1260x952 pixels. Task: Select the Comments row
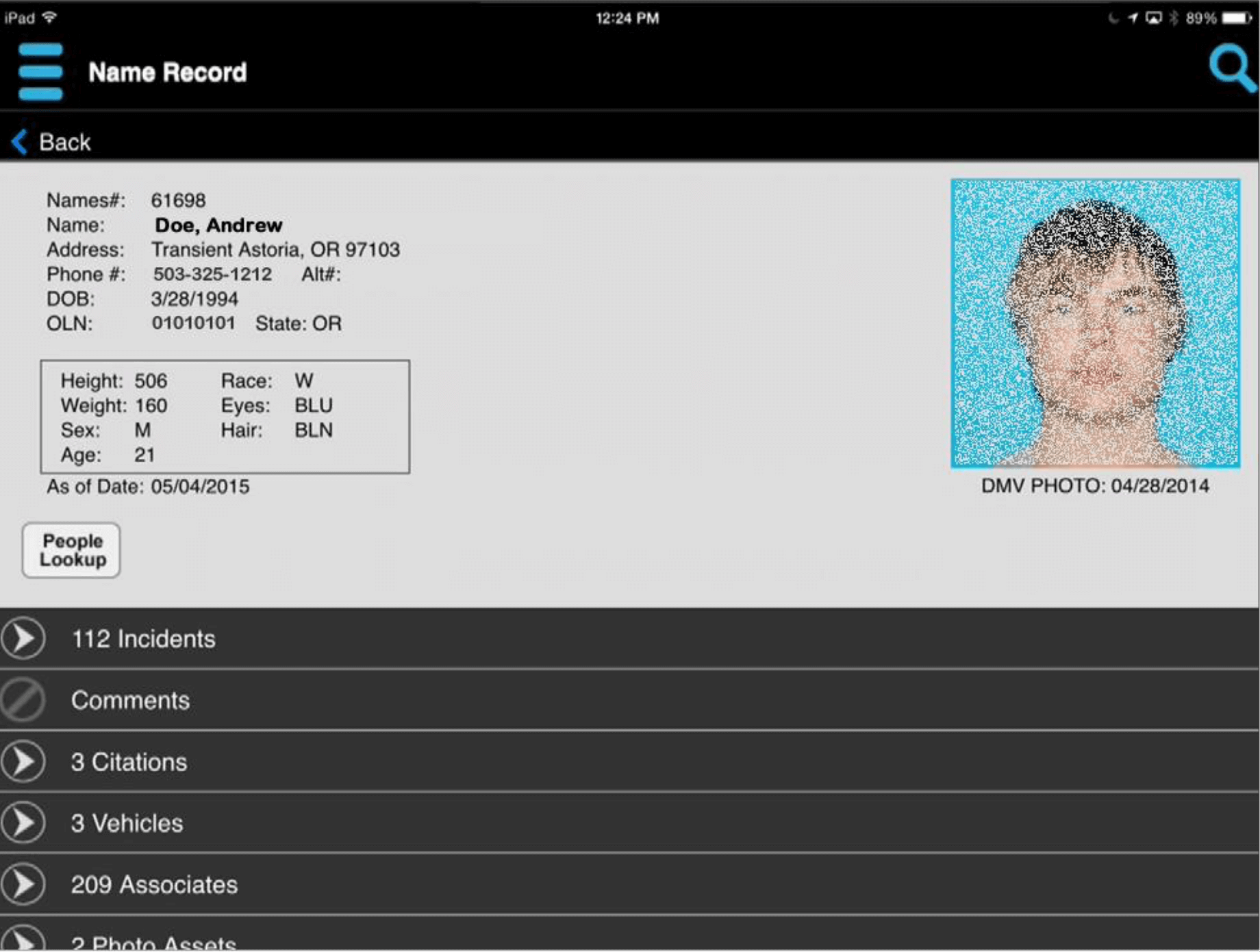pos(629,700)
